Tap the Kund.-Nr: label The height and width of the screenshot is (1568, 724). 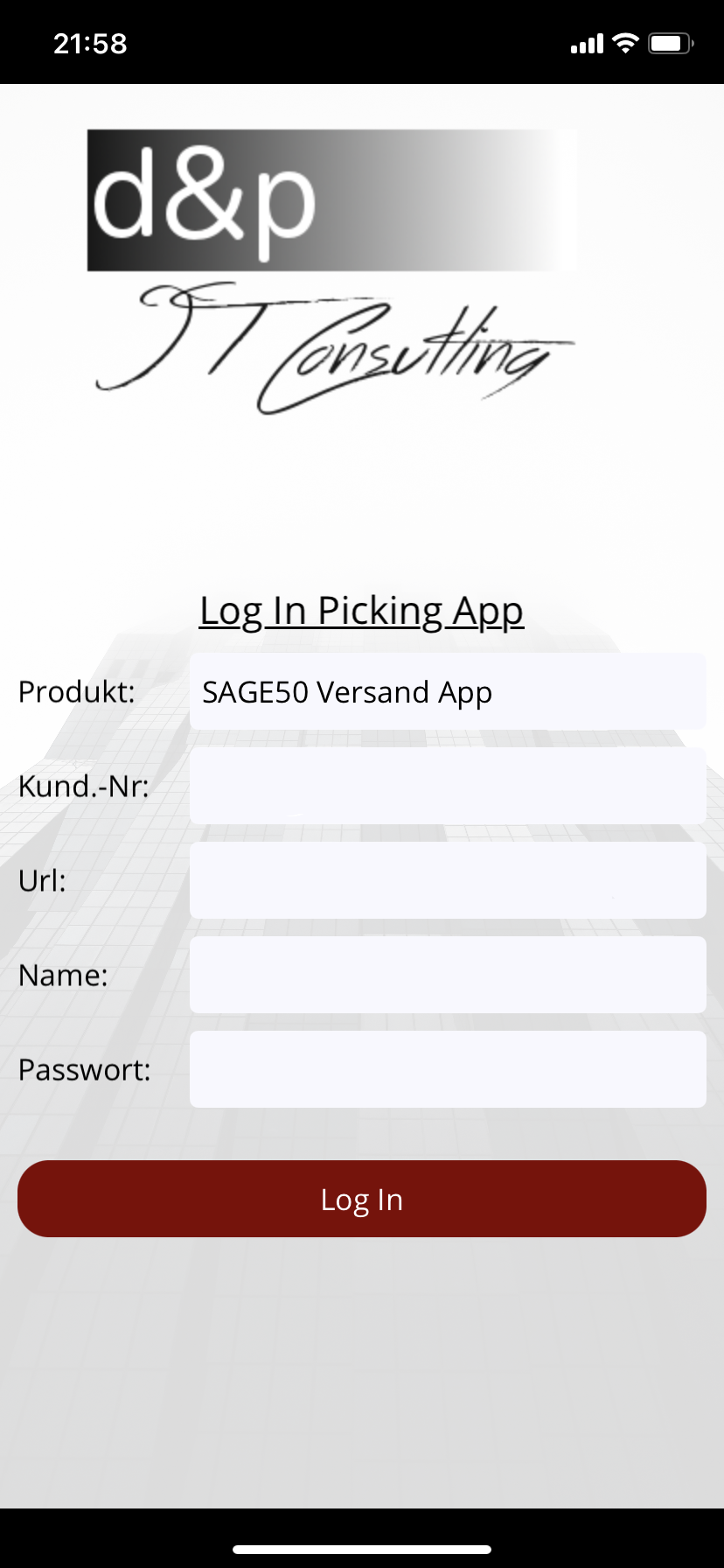tap(84, 787)
